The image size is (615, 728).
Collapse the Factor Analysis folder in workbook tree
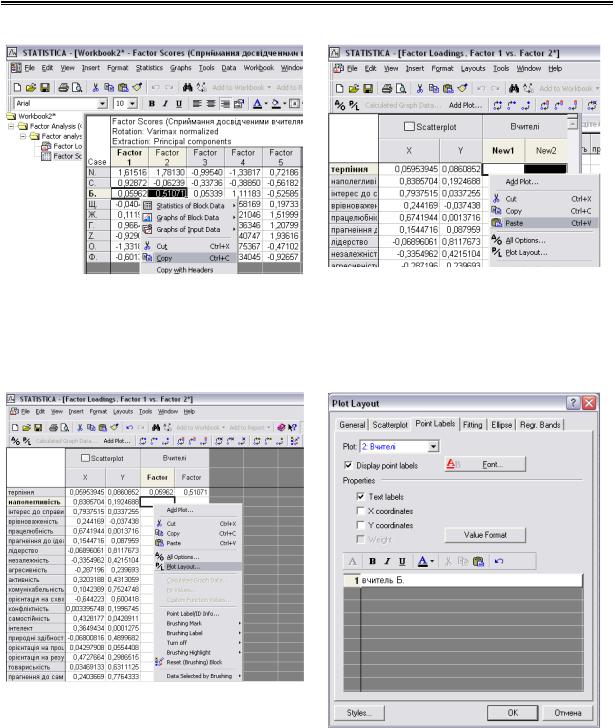(11, 126)
